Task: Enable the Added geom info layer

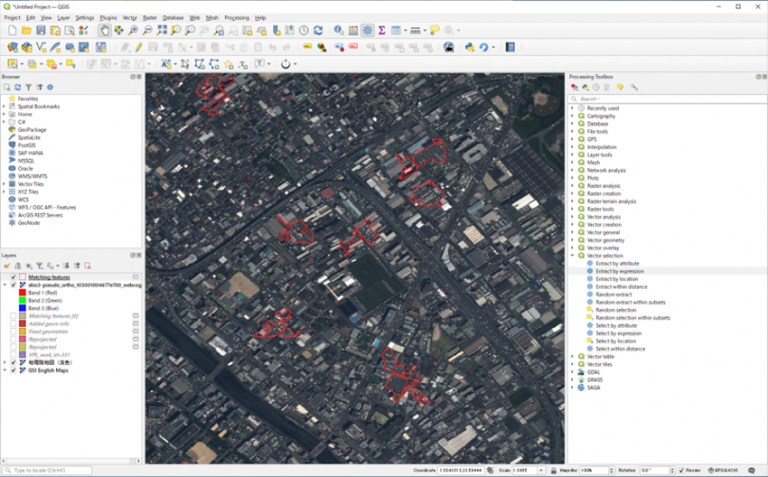Action: 14,324
